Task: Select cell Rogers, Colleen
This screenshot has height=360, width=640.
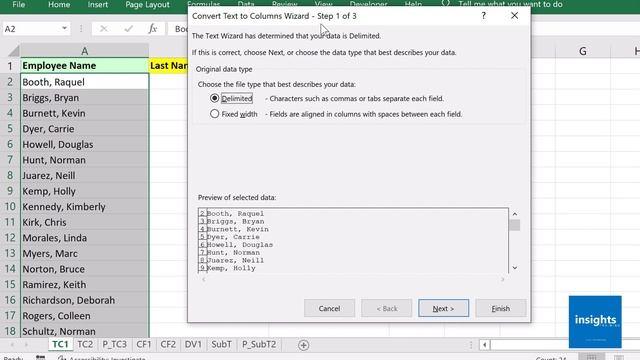Action: [x=84, y=316]
